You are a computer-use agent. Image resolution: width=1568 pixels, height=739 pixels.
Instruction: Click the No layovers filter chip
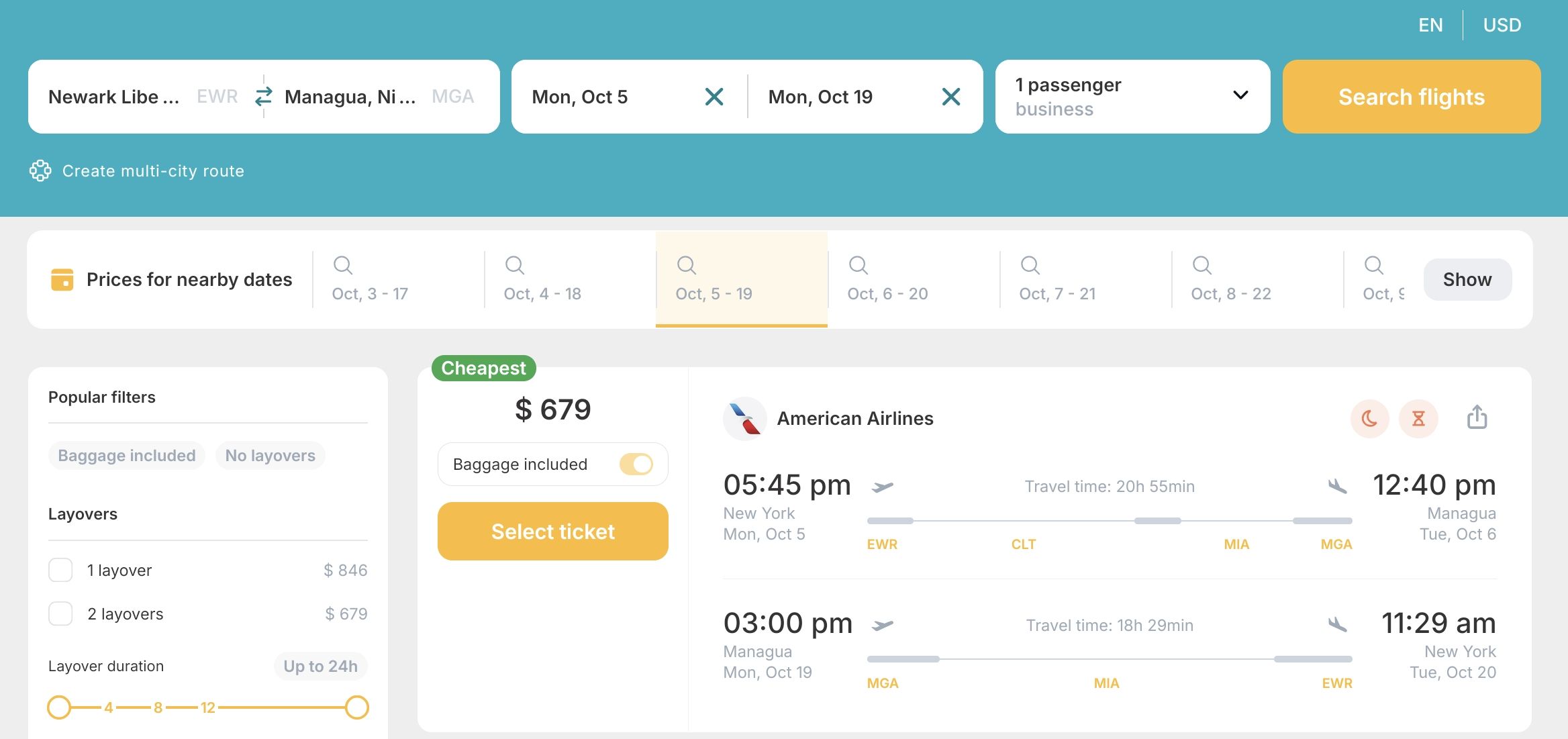pos(270,455)
